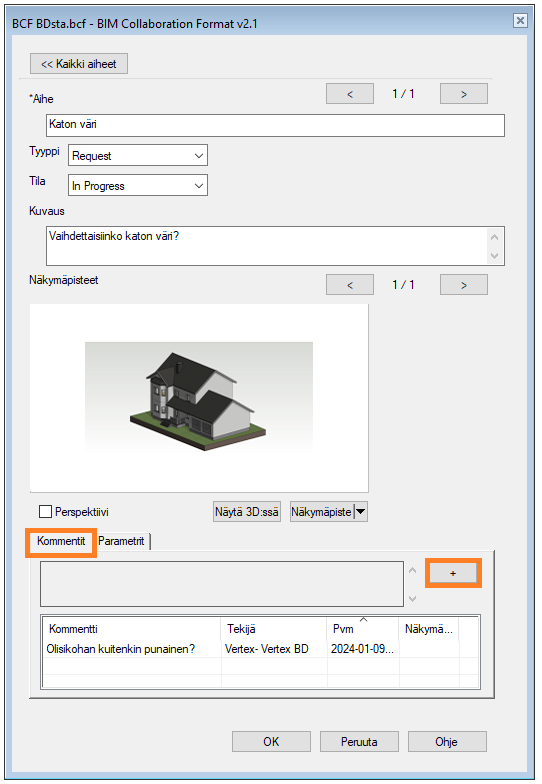Switch to the Kommentit tab
This screenshot has width=542, height=784.
pyautogui.click(x=61, y=542)
